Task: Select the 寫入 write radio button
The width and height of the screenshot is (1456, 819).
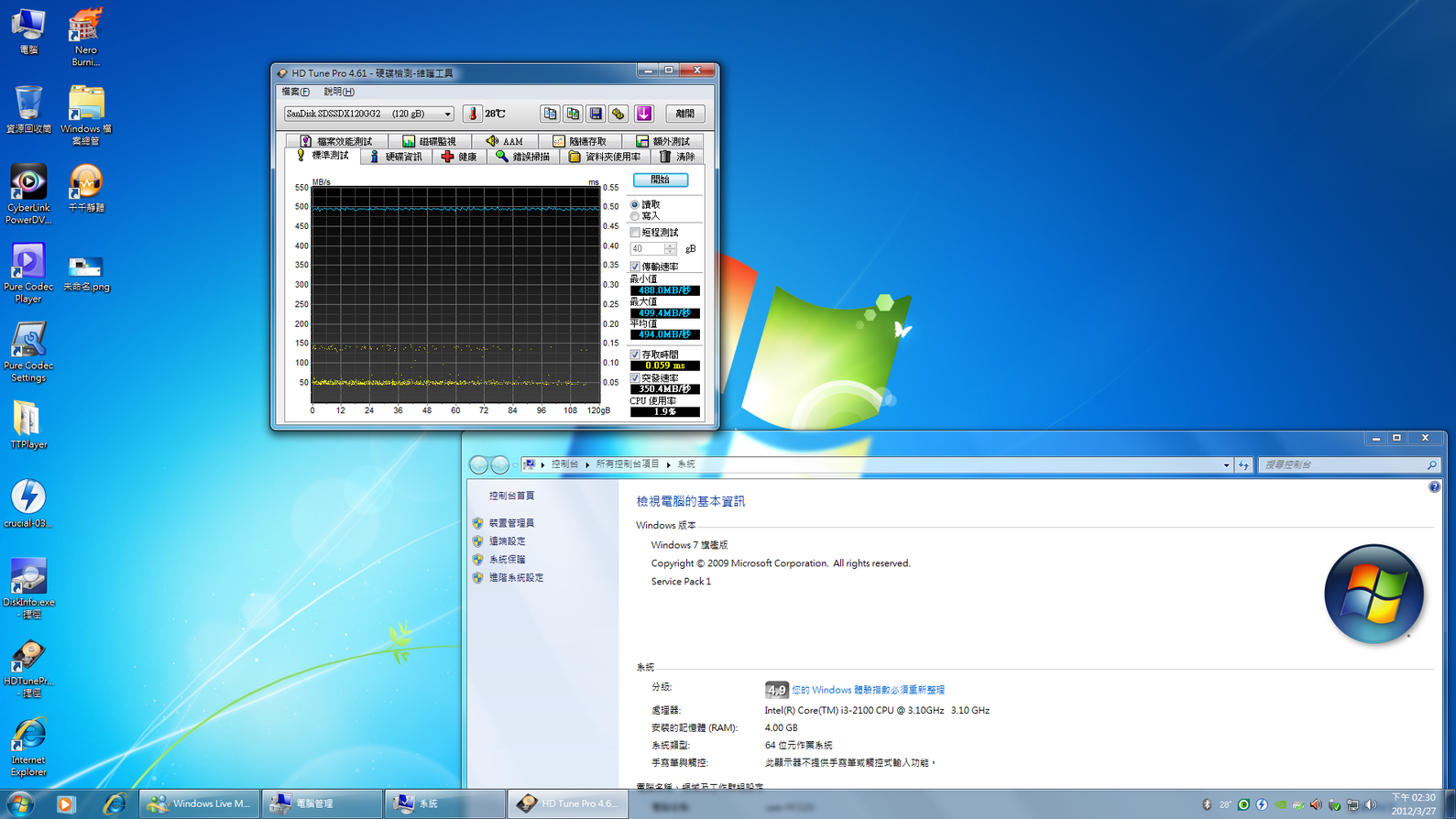Action: (635, 216)
